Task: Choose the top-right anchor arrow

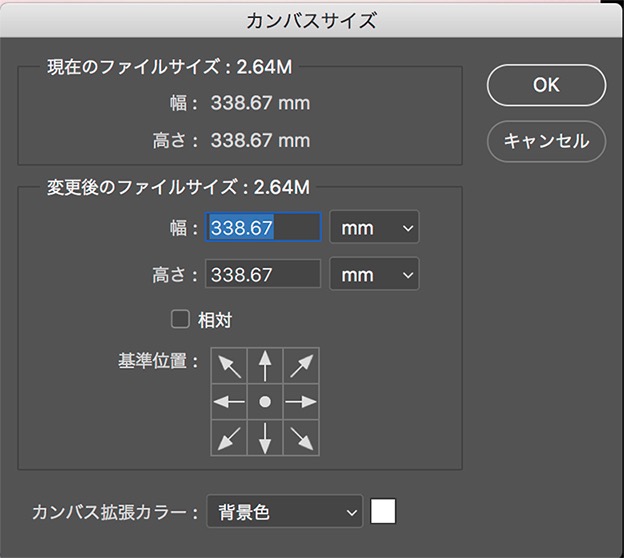Action: (x=301, y=366)
